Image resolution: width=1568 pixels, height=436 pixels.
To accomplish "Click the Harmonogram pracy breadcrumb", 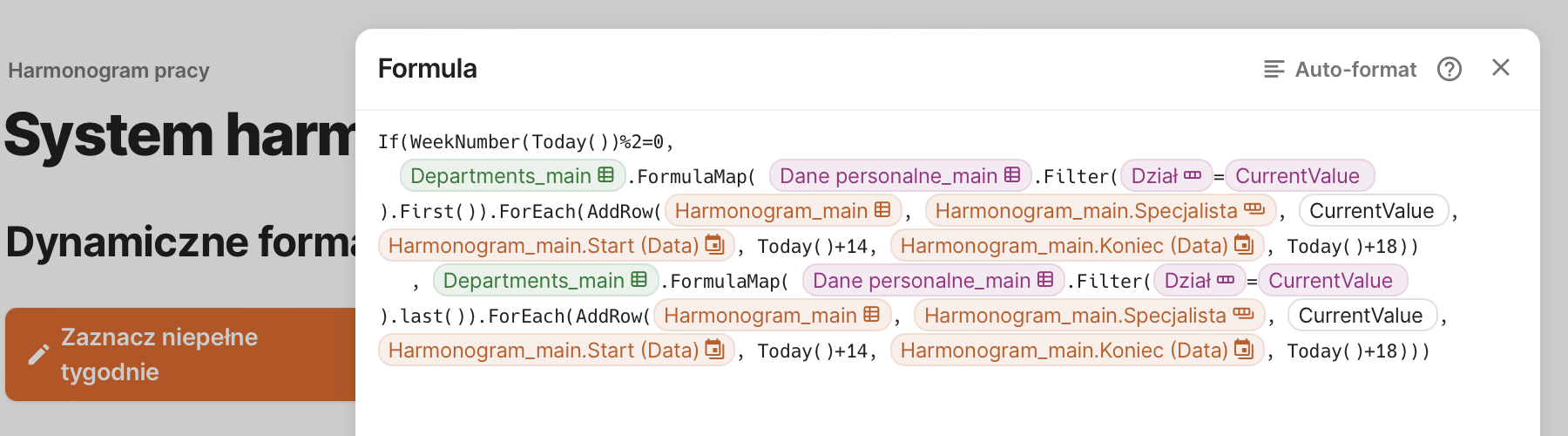I will click(109, 71).
